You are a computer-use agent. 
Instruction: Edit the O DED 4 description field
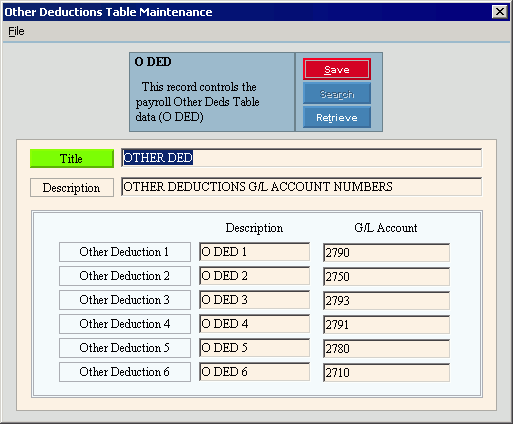(x=254, y=324)
